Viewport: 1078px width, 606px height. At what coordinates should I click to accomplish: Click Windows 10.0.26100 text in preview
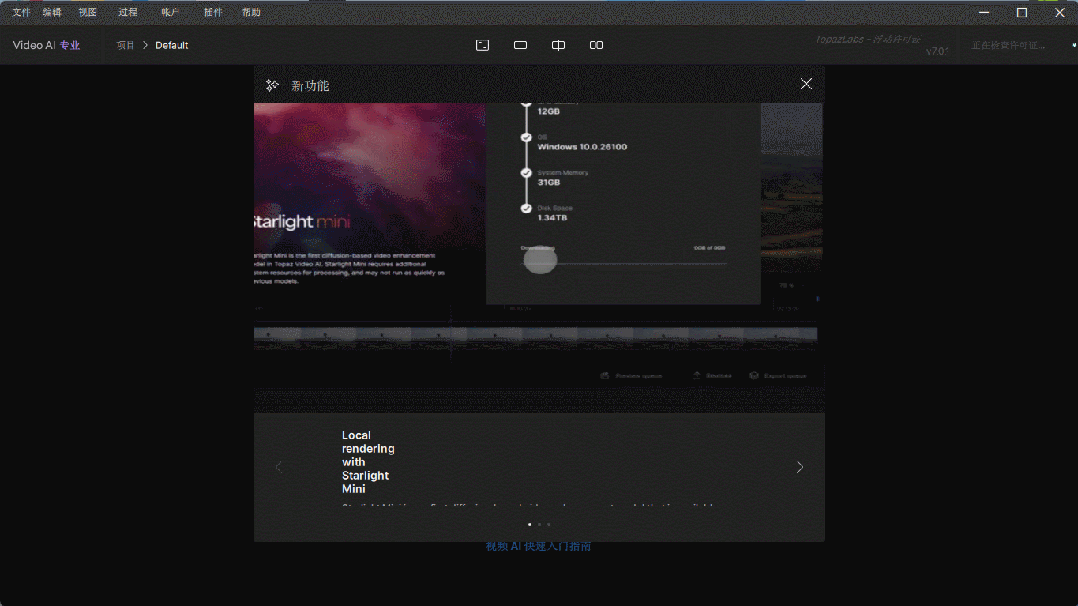coord(582,147)
